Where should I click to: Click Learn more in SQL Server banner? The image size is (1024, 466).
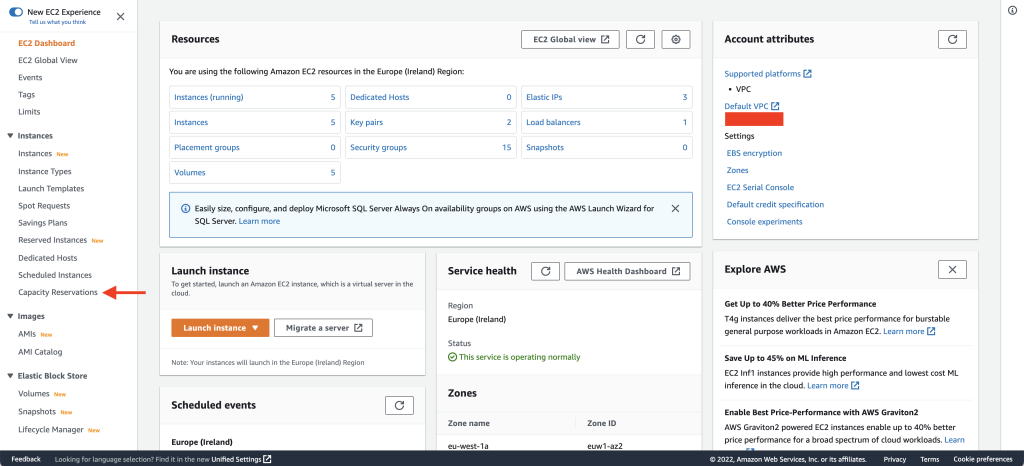259,221
